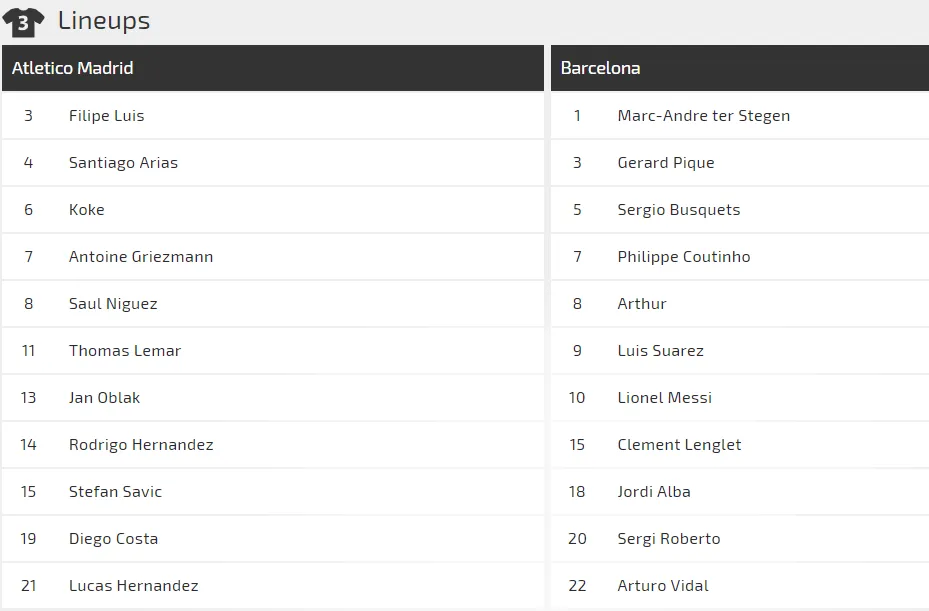Click Jordi Alba's name
The width and height of the screenshot is (929, 611).
(x=654, y=492)
